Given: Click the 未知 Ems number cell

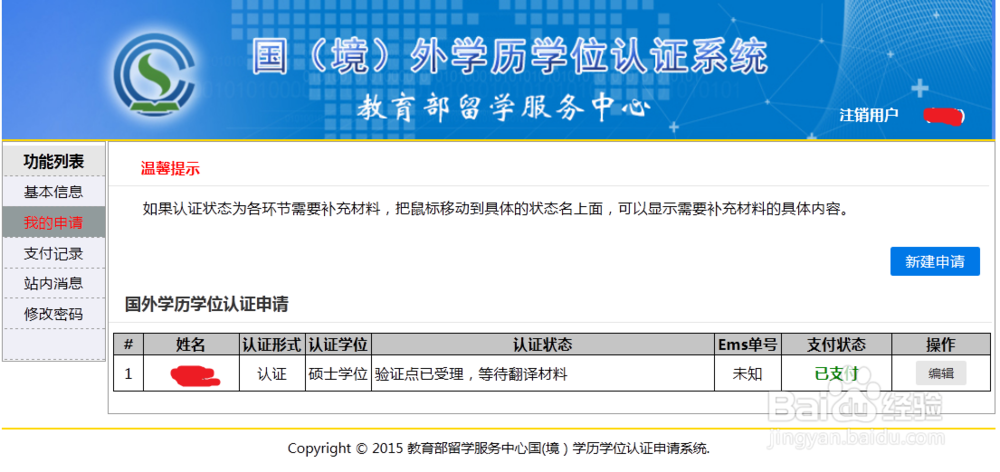Looking at the screenshot, I should [747, 374].
